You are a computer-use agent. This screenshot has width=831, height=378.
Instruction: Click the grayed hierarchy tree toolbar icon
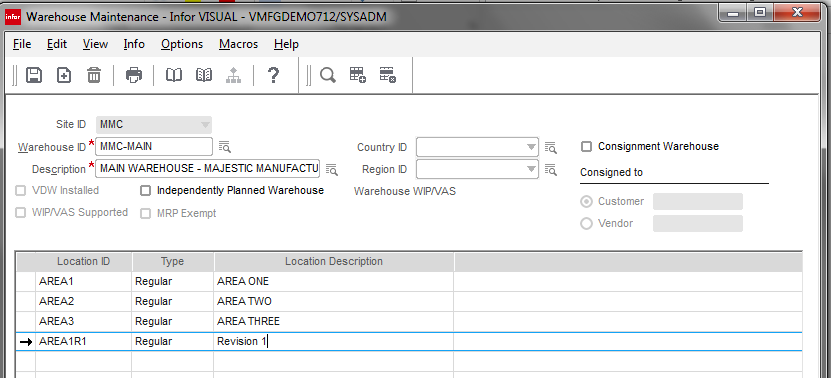tap(233, 75)
